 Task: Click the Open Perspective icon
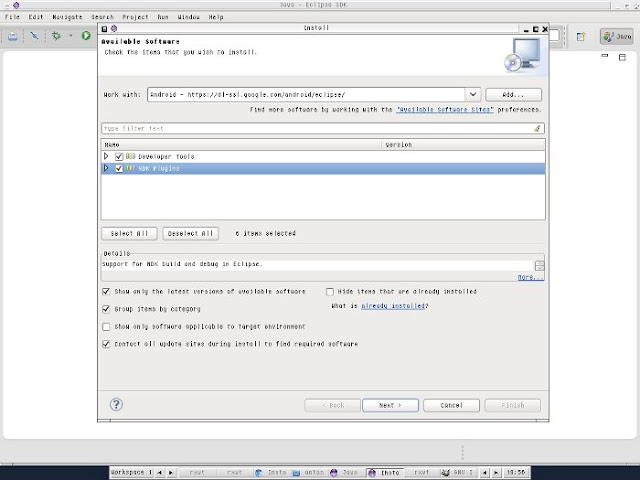click(581, 37)
